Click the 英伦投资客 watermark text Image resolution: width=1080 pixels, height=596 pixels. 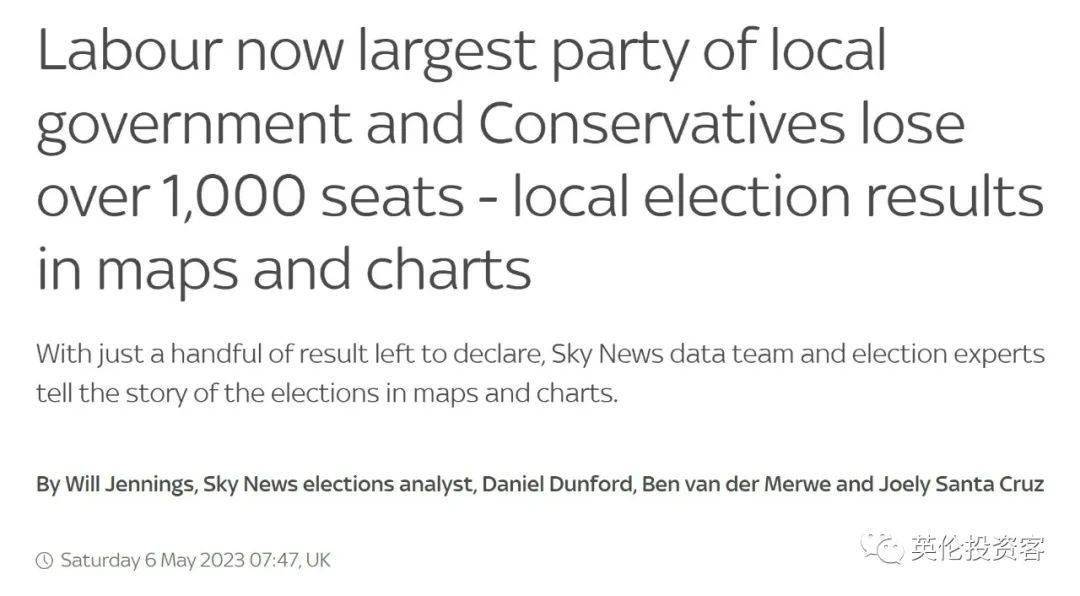click(x=978, y=549)
